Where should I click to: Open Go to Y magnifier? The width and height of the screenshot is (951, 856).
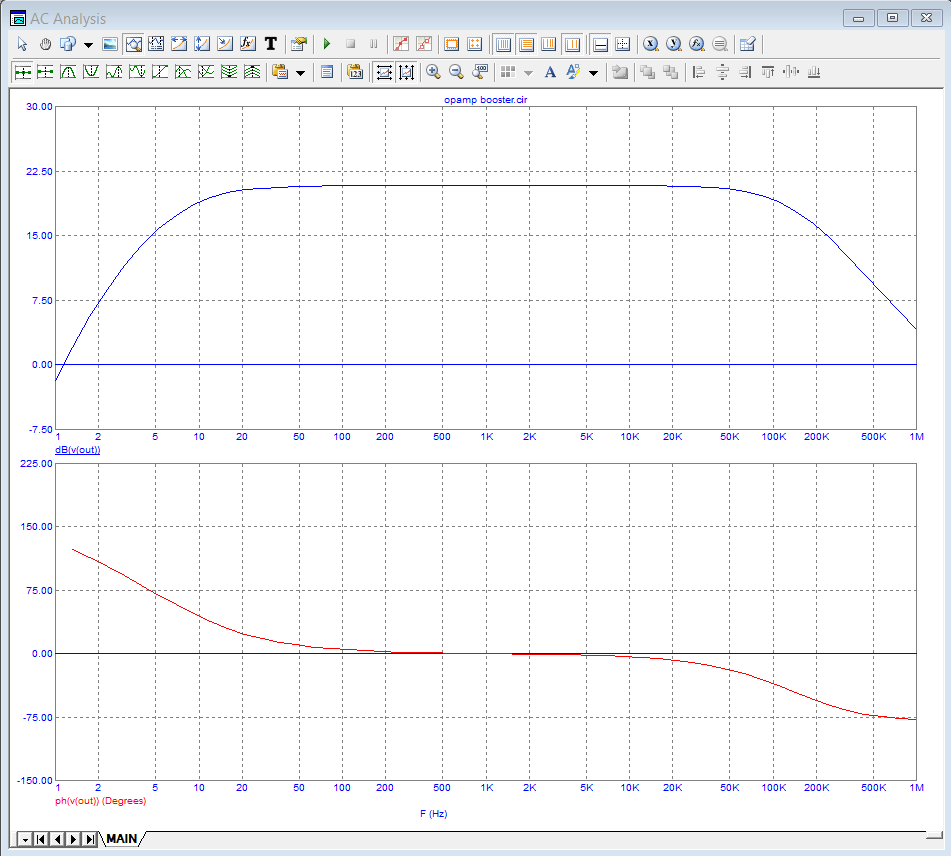pos(674,44)
